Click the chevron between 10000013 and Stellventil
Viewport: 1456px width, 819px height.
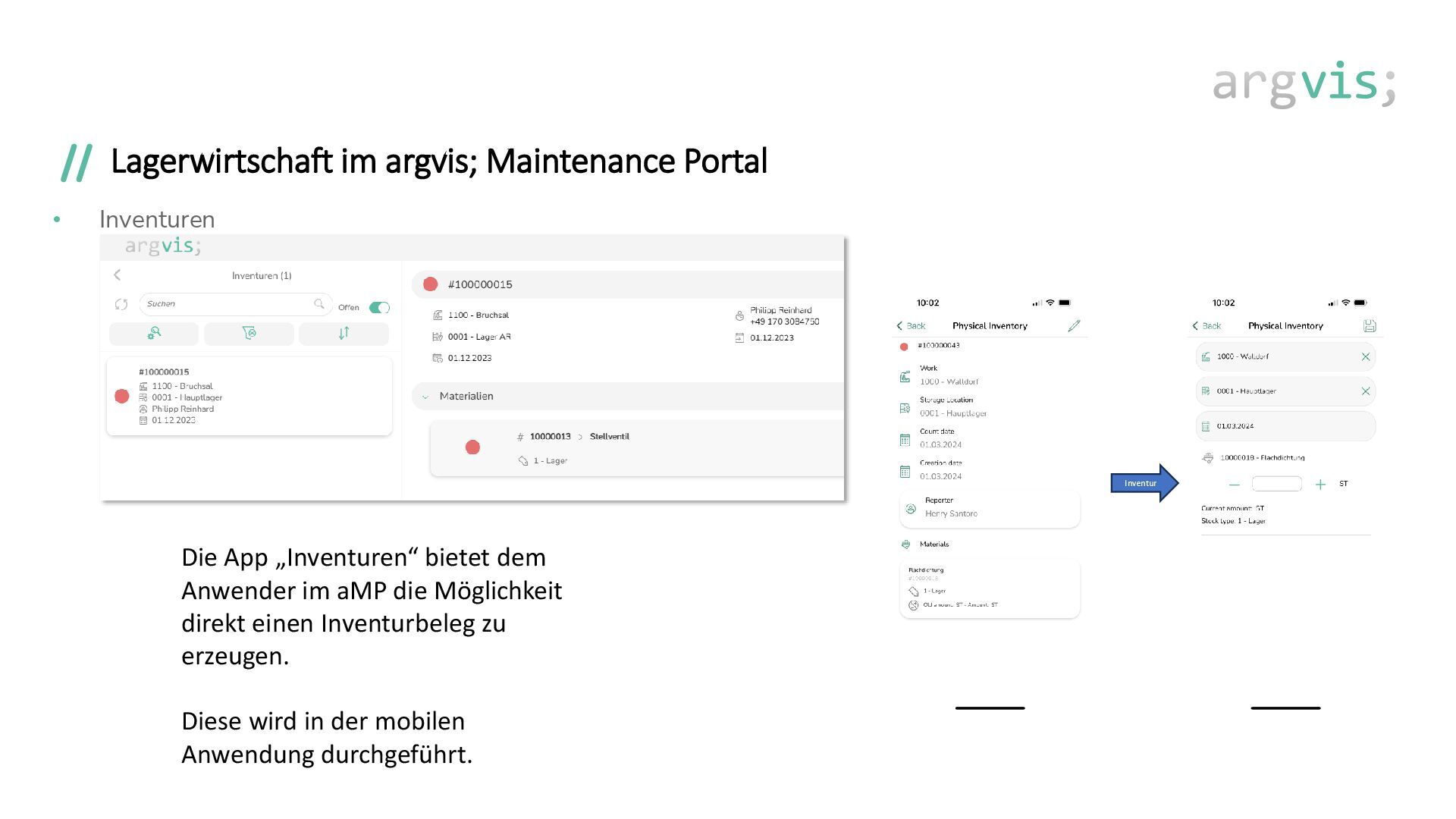(580, 437)
